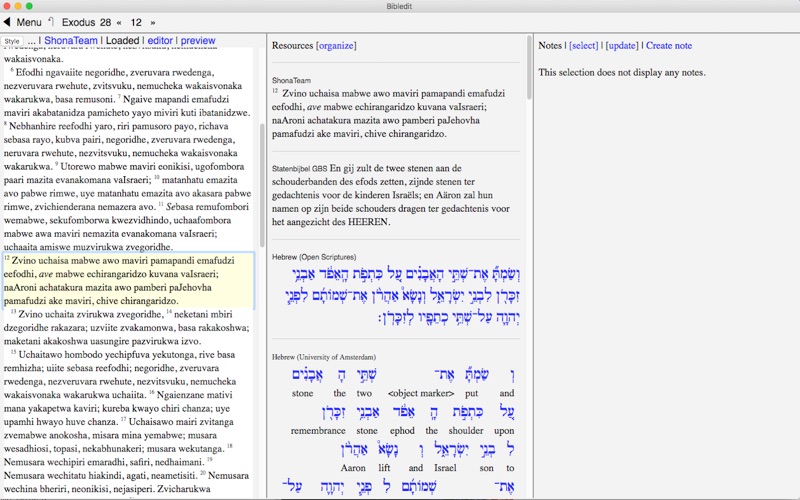Open the preview link
This screenshot has height=500, width=800.
[198, 40]
